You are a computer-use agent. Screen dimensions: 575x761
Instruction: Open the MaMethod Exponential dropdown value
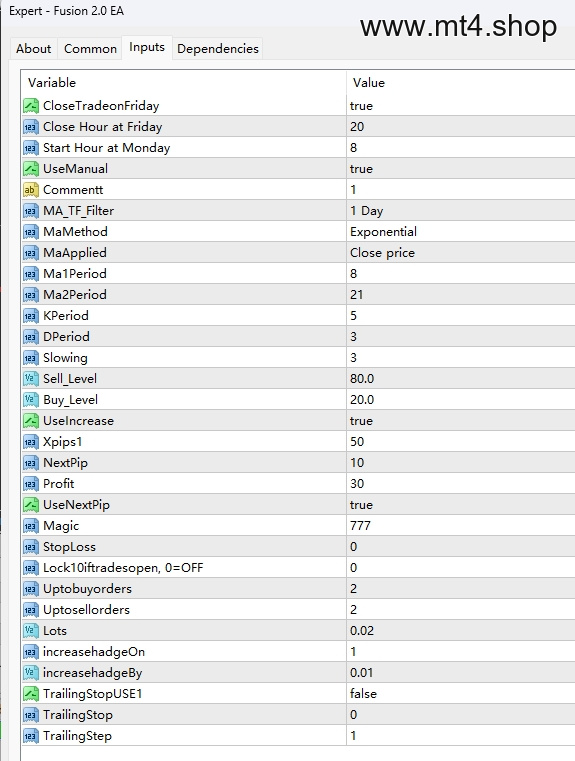[460, 232]
